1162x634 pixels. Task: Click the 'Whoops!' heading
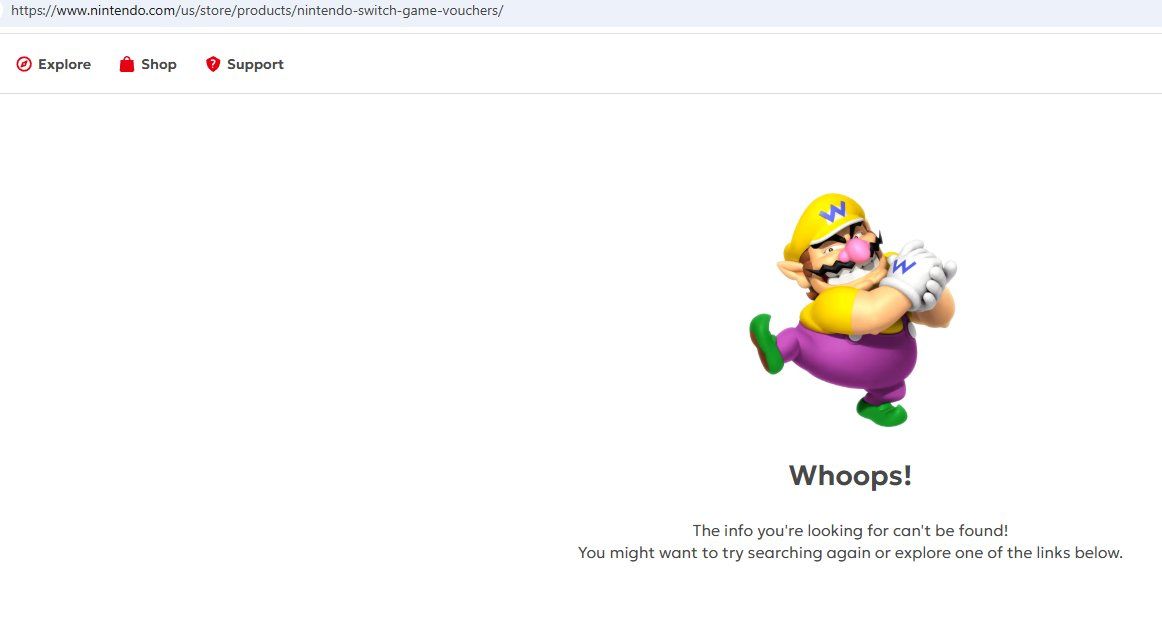click(x=850, y=475)
